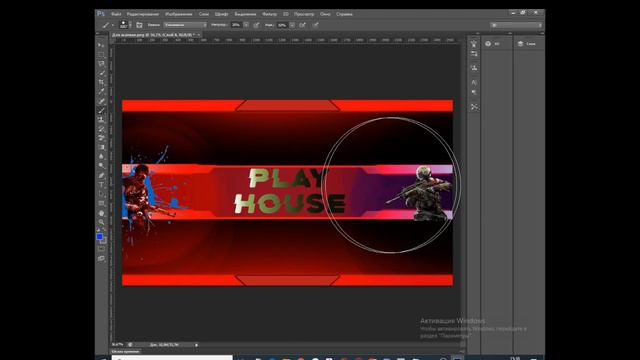Image resolution: width=640 pixels, height=360 pixels.
Task: Open the Character panel icon
Action: (x=474, y=82)
